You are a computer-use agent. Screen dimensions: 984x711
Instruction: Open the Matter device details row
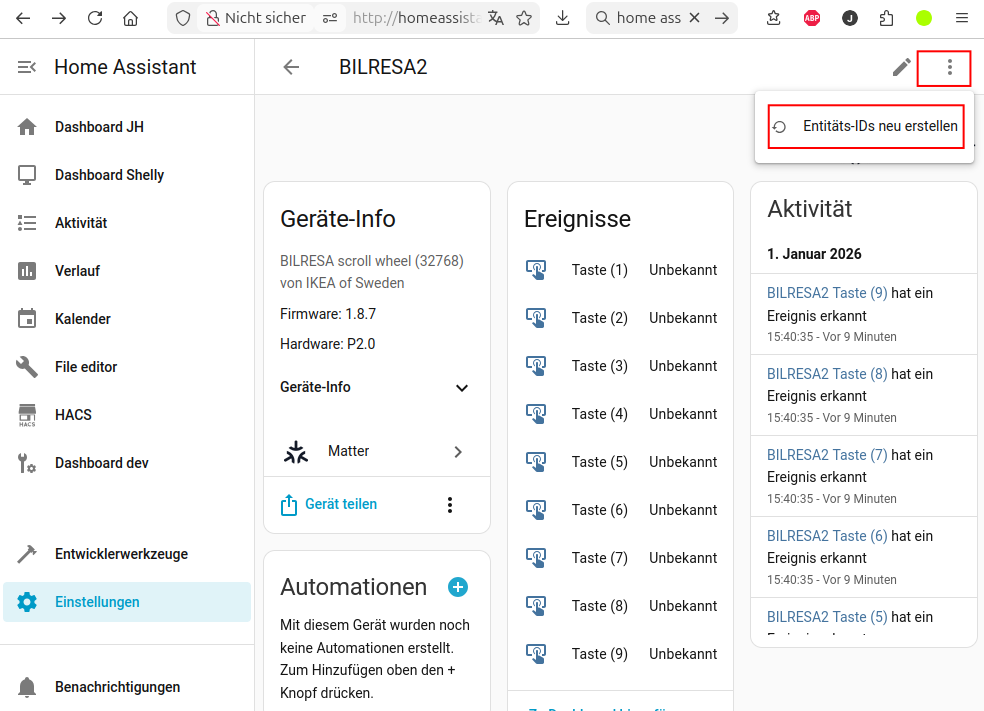pos(376,452)
